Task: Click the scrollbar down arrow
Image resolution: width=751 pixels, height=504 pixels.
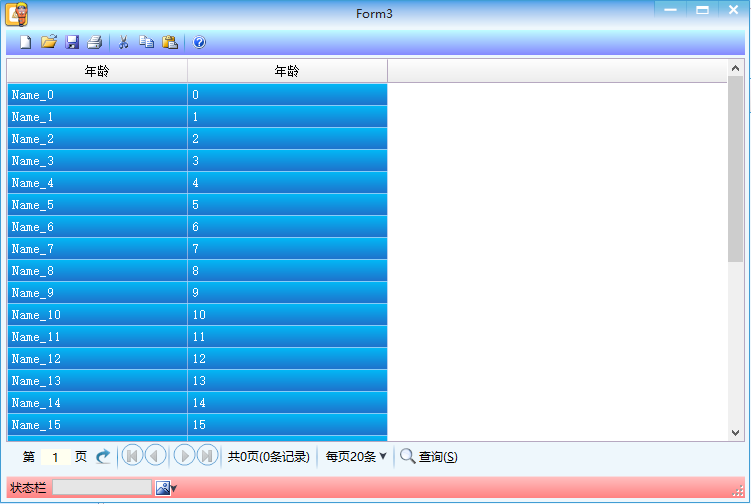Action: [736, 433]
